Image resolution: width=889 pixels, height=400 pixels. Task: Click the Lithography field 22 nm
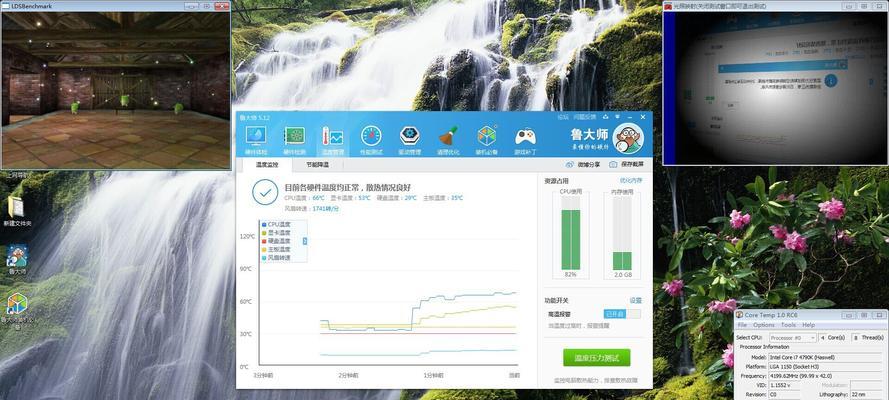point(867,394)
